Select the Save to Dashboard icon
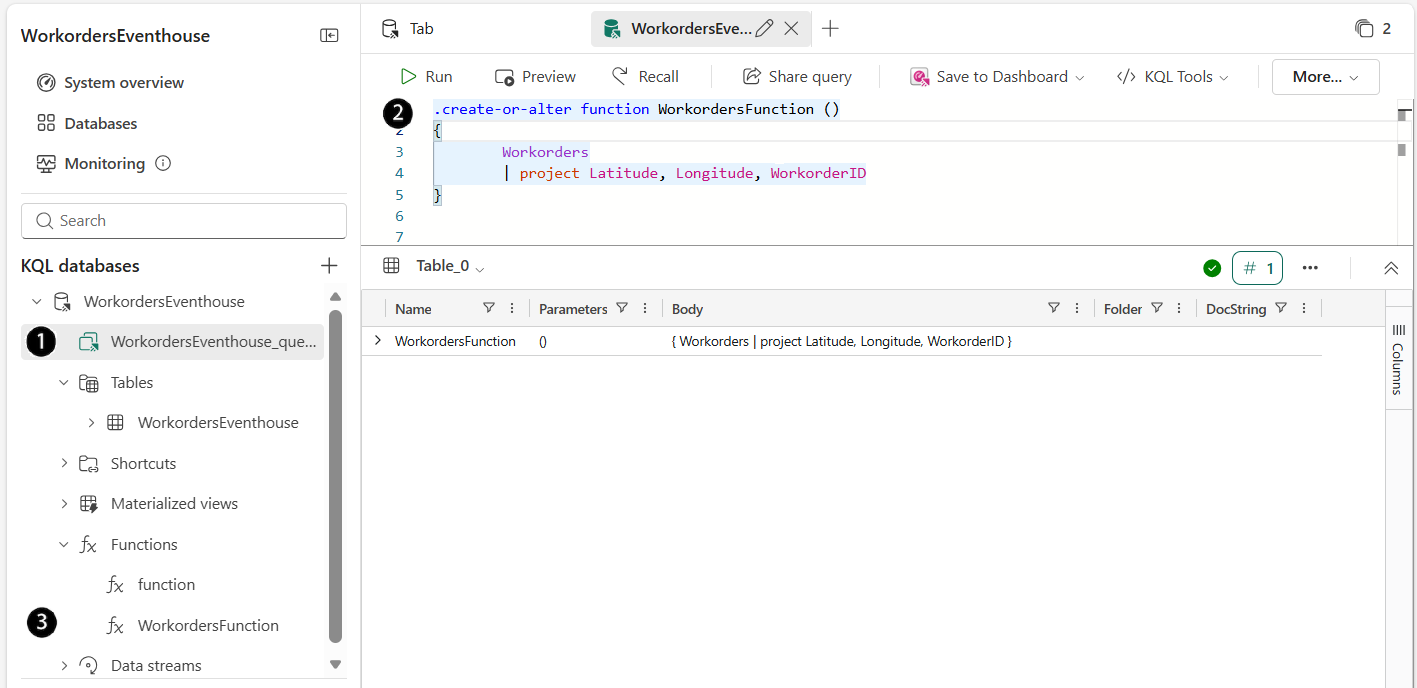Screen dimensions: 1417x688 (919, 76)
